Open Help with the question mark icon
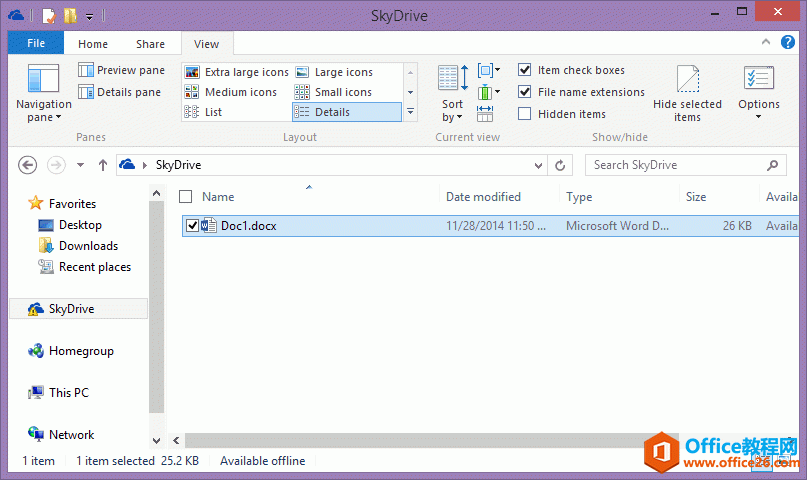 [x=787, y=42]
